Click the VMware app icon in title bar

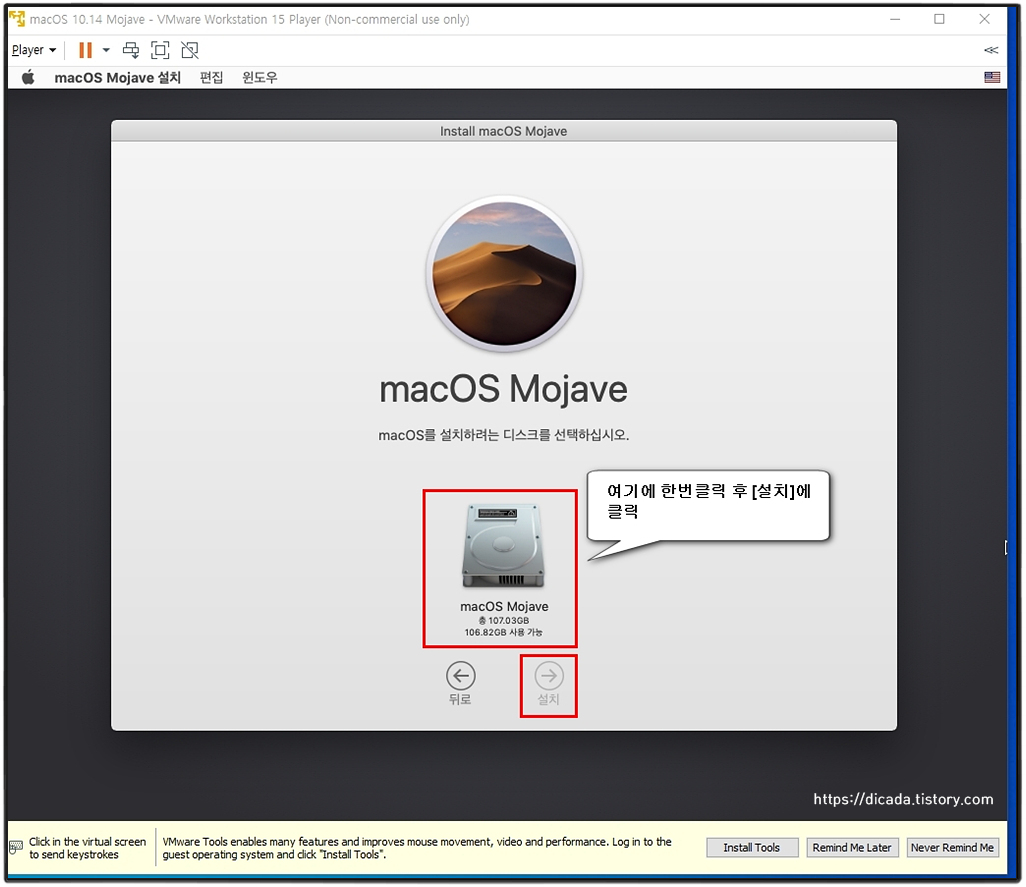[x=17, y=19]
